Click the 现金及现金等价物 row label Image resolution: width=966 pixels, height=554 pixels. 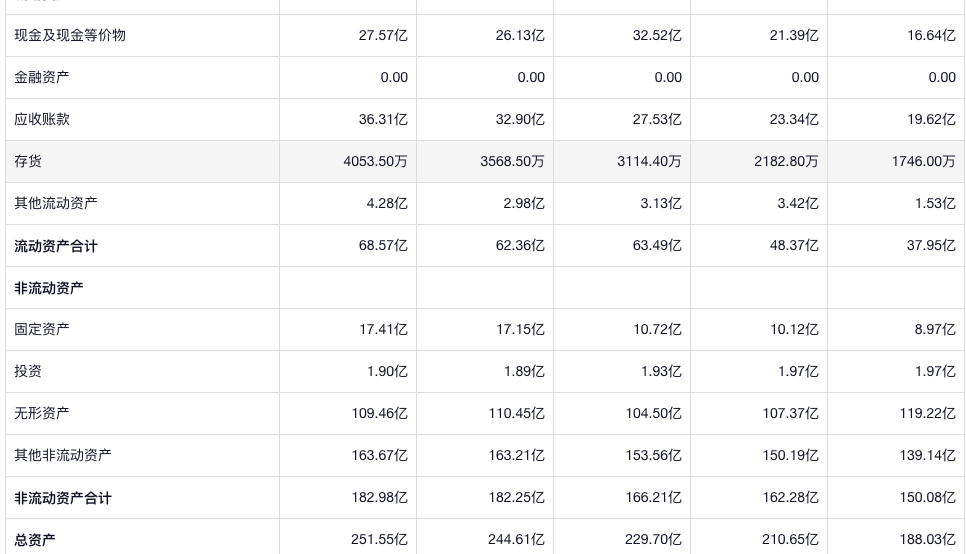(70, 35)
